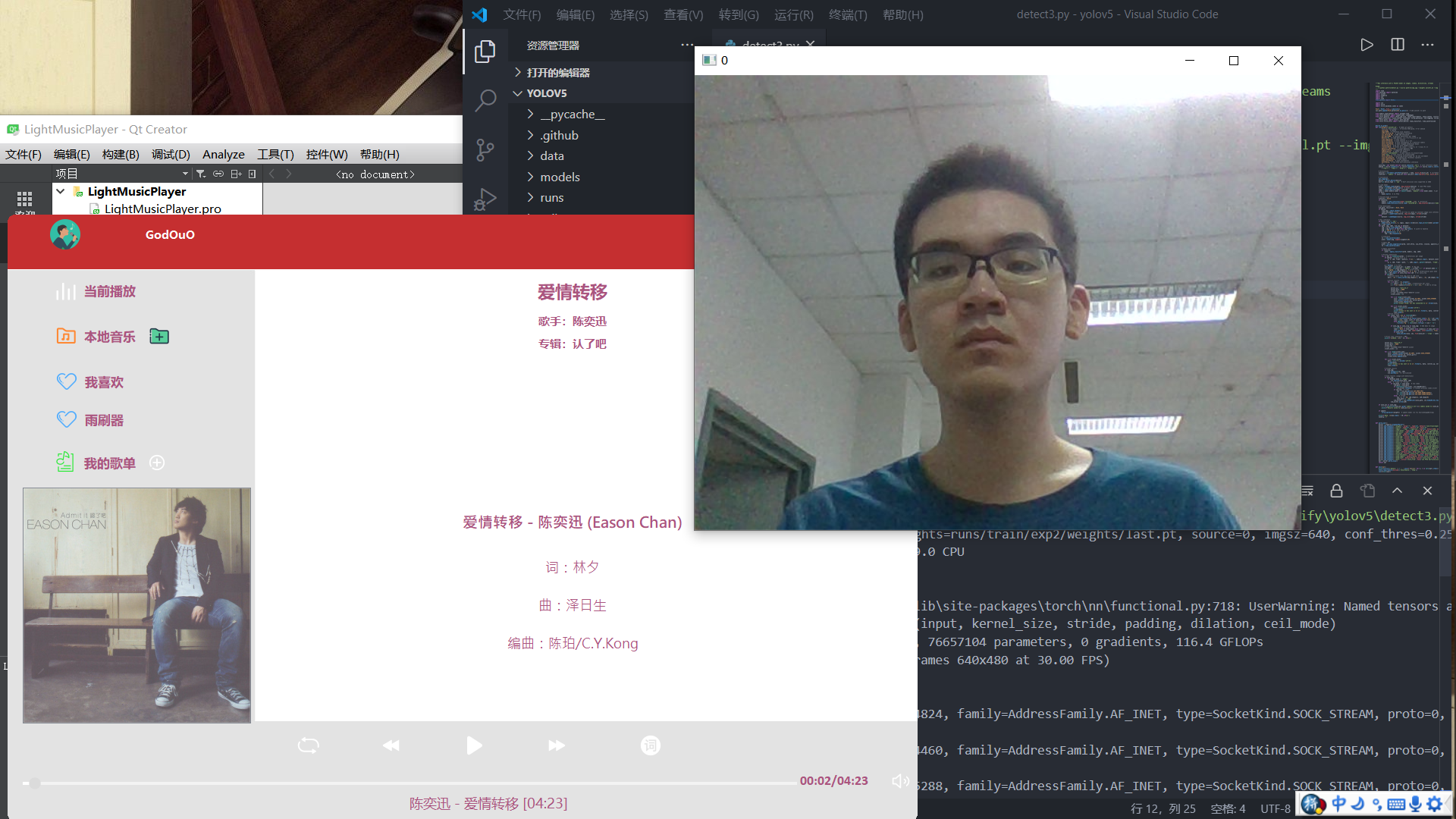Maximize the VS Code terminal panel with chevron
Viewport: 1456px width, 819px height.
pos(1398,491)
